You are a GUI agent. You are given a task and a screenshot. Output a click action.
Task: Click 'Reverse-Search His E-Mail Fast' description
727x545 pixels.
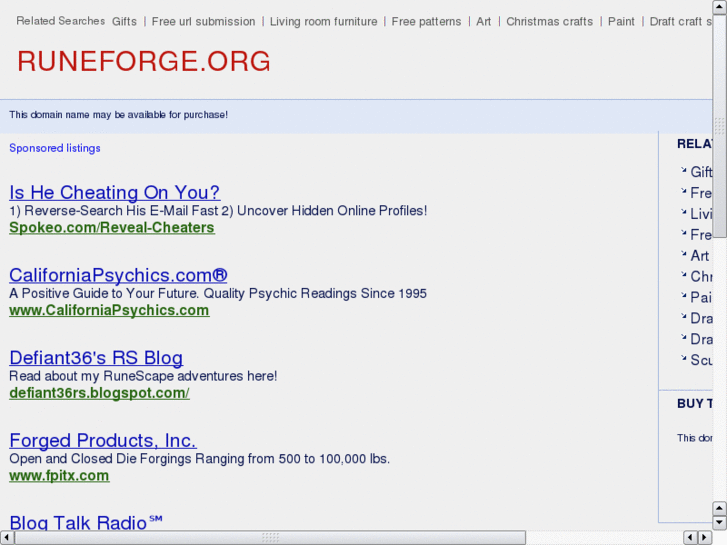pyautogui.click(x=218, y=211)
